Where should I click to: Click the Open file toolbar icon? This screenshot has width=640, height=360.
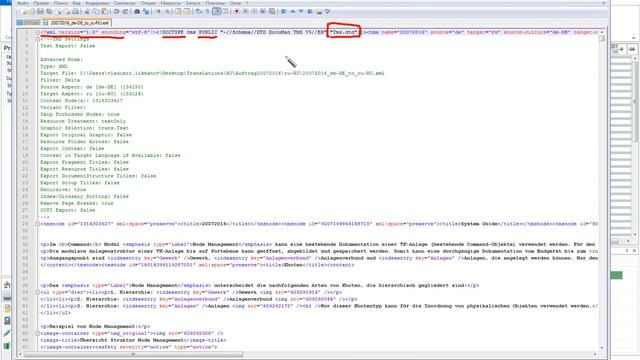(31, 11)
